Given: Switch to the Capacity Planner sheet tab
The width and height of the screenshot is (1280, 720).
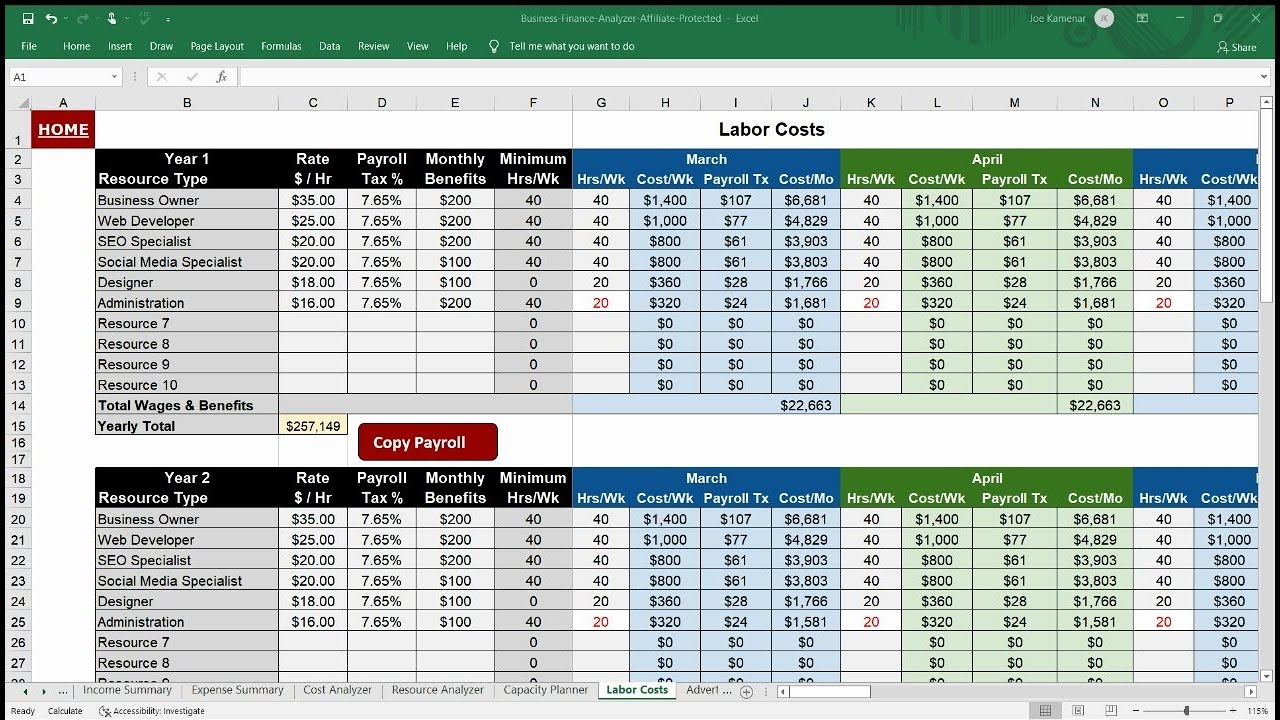Looking at the screenshot, I should click(546, 690).
